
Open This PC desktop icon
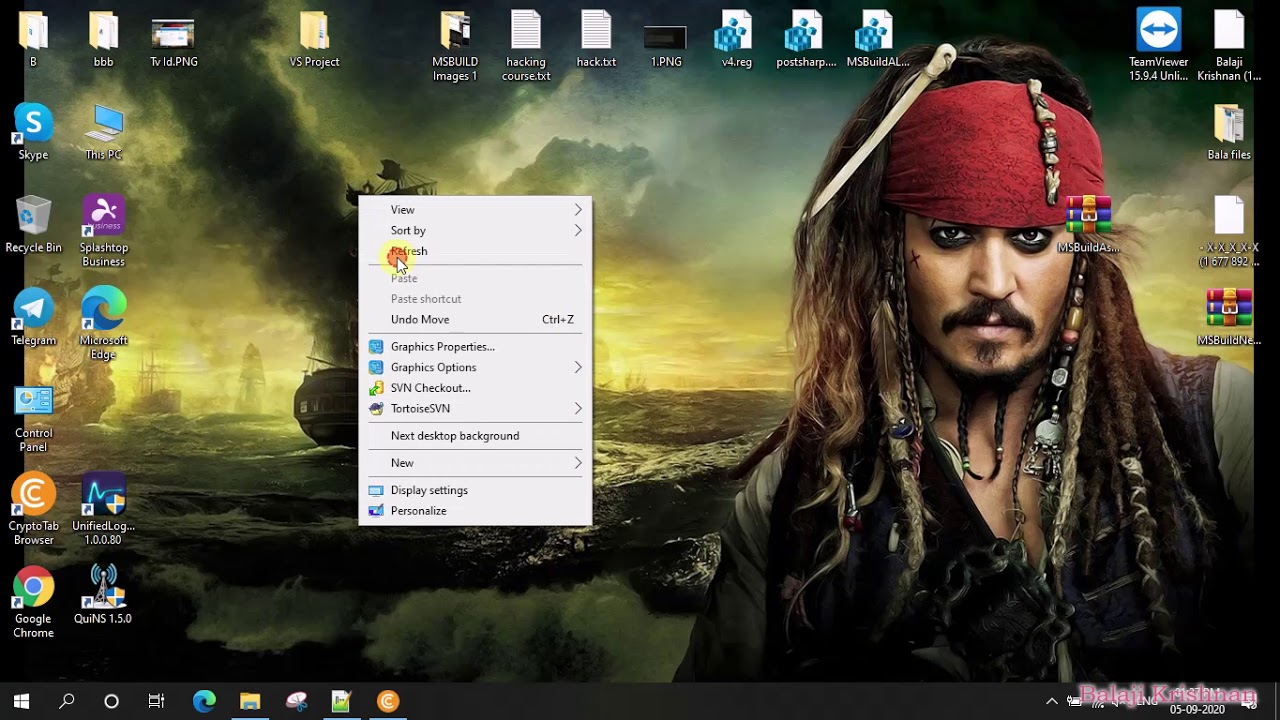click(103, 125)
